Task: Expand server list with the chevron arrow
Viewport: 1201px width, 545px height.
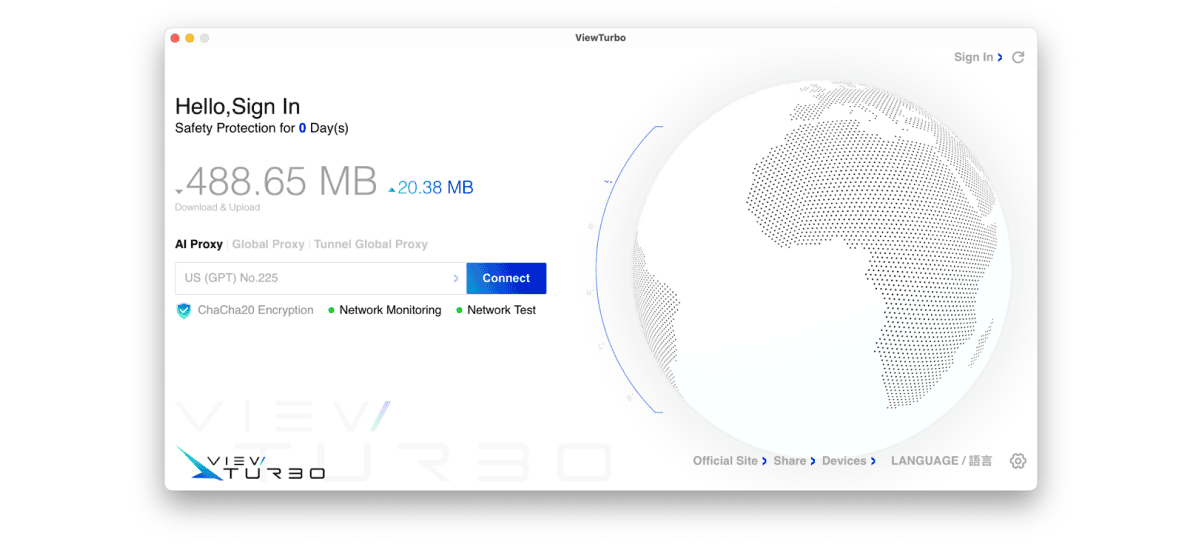Action: point(456,279)
